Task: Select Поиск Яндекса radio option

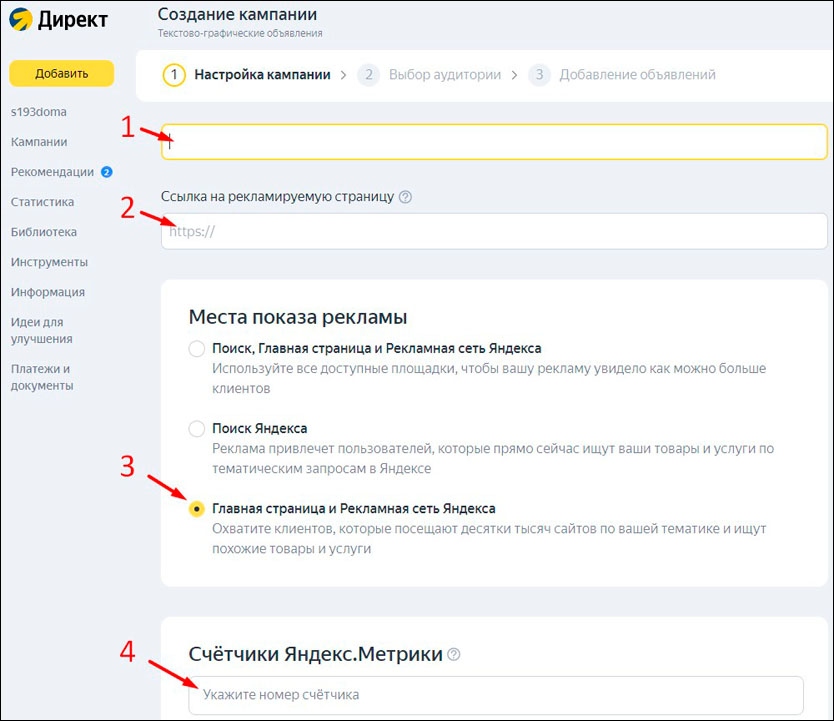Action: 197,429
